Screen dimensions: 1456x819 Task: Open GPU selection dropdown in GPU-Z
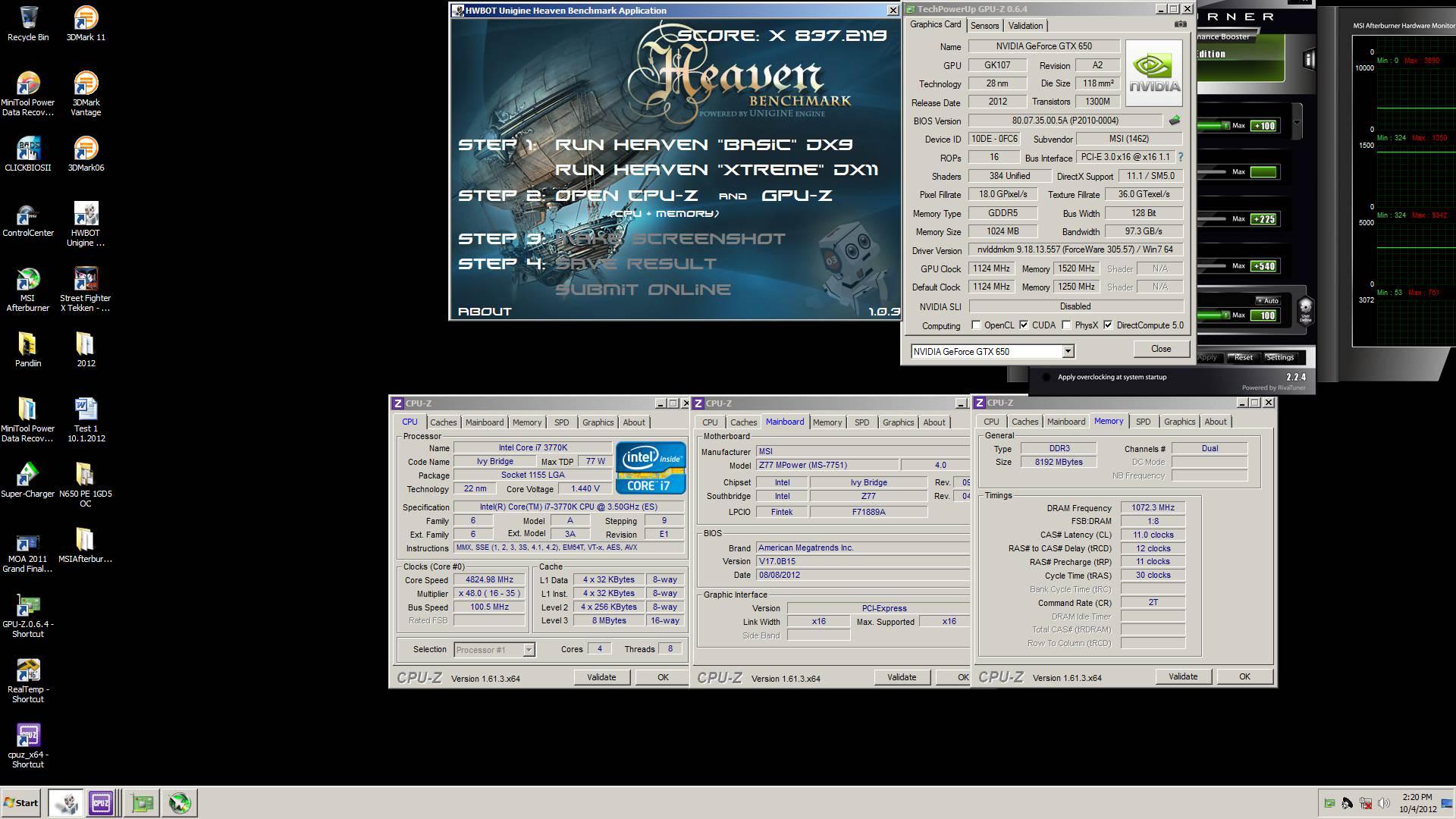[x=1068, y=352]
